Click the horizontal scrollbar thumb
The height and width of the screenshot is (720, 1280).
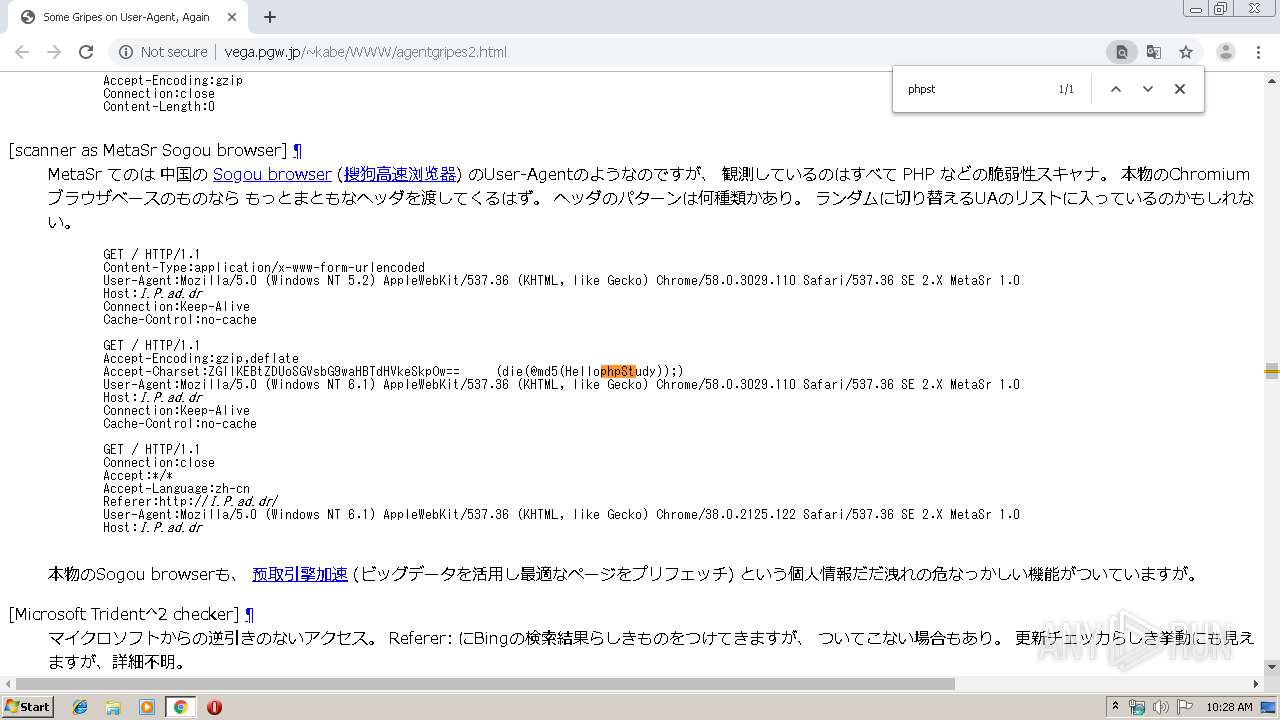484,684
